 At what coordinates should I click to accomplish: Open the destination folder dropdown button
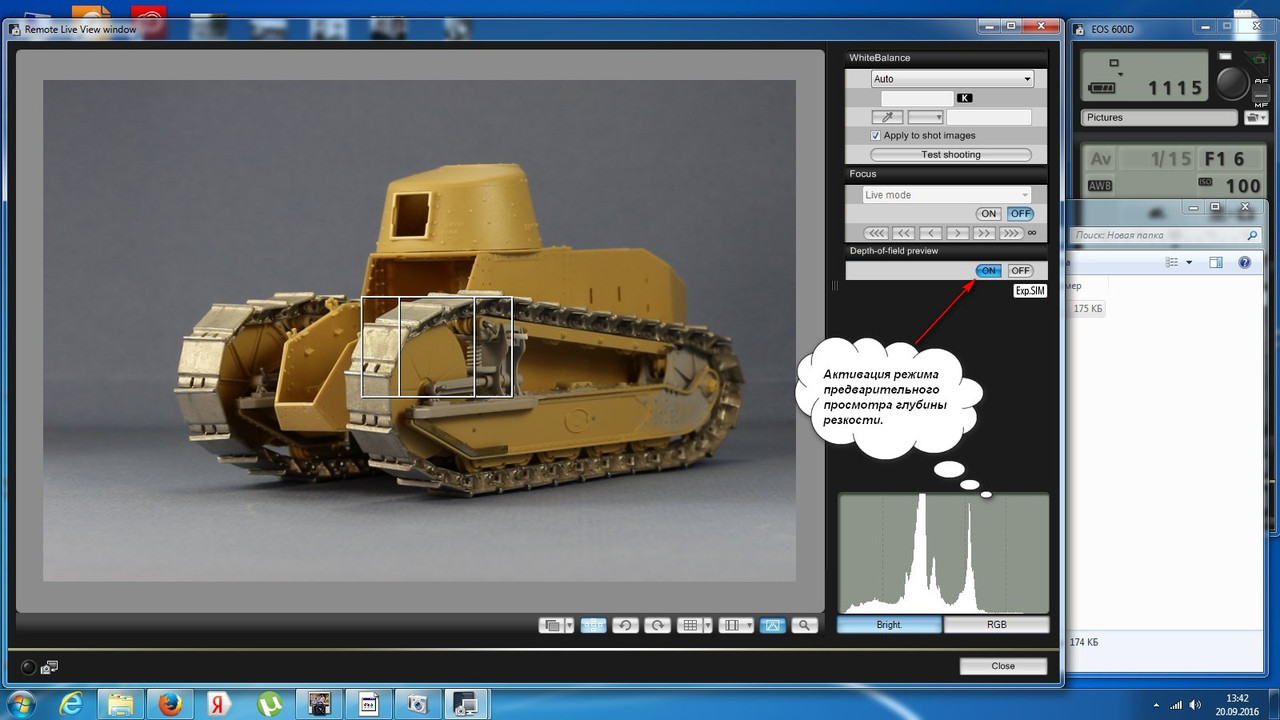(1256, 117)
